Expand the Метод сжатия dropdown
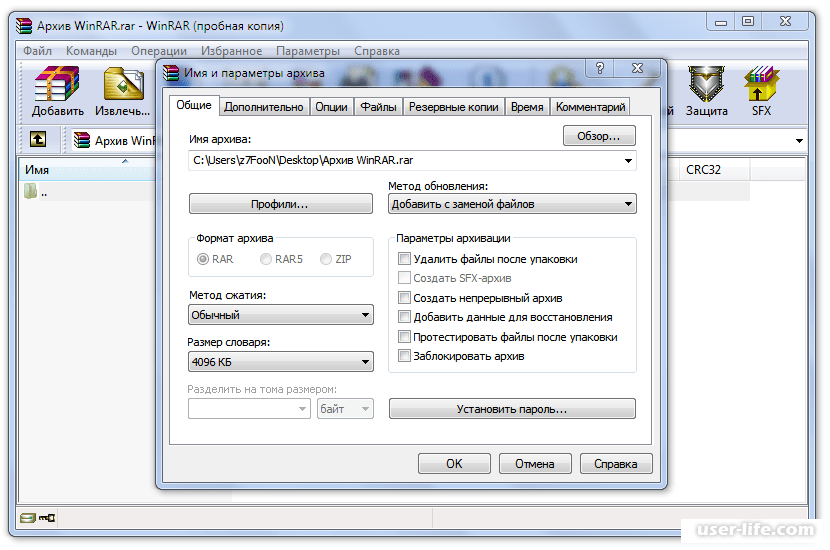This screenshot has height=550, width=830. point(281,314)
